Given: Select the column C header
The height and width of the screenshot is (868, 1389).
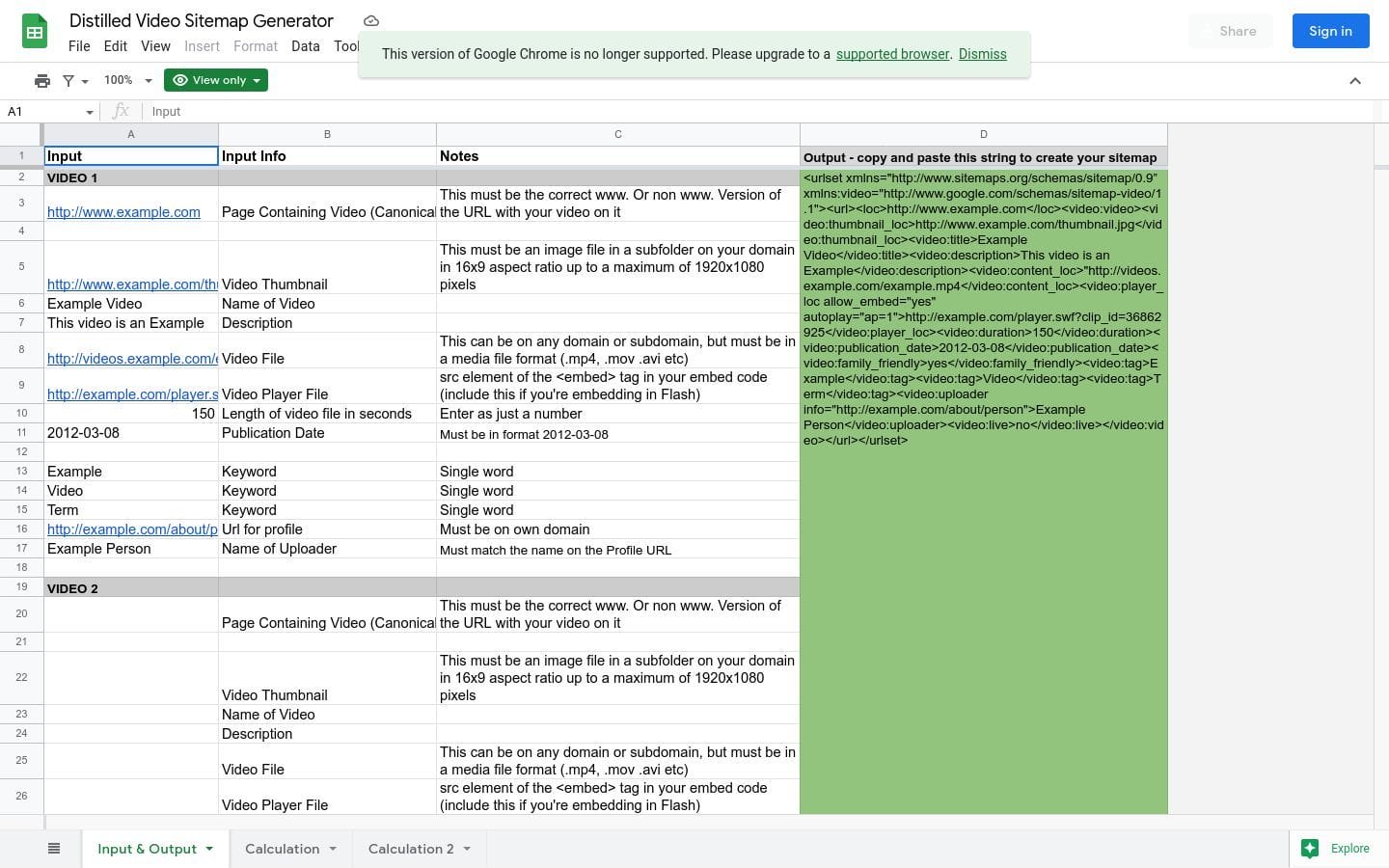Looking at the screenshot, I should pyautogui.click(x=617, y=134).
